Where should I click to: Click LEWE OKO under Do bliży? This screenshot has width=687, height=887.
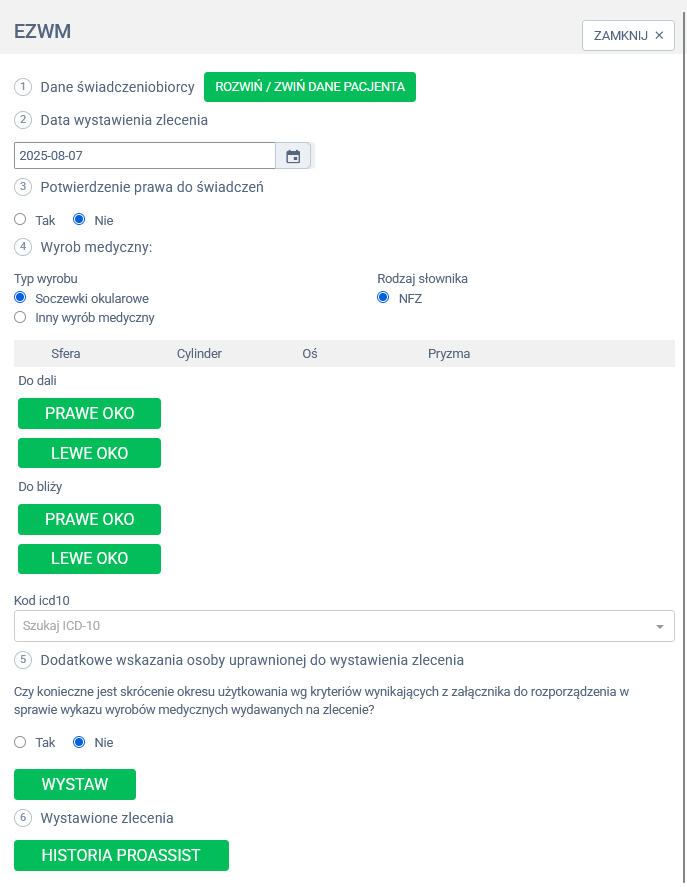tap(89, 559)
